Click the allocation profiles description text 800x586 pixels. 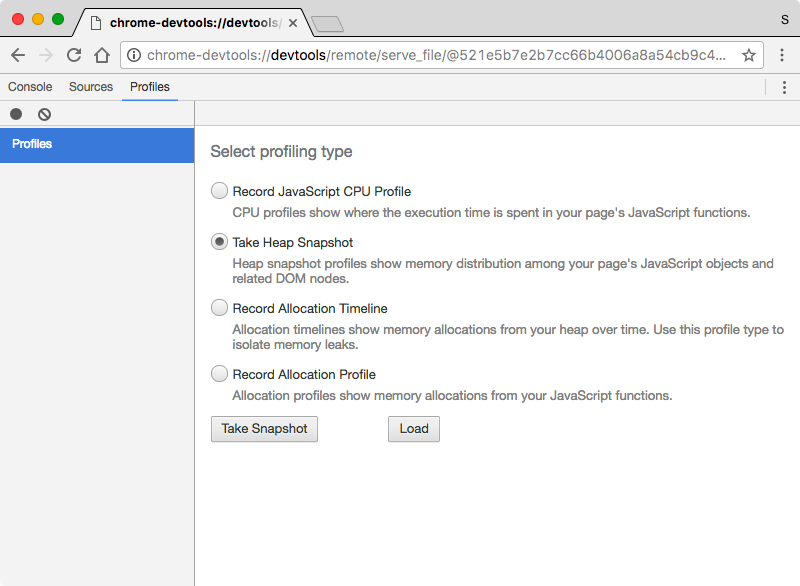(452, 396)
